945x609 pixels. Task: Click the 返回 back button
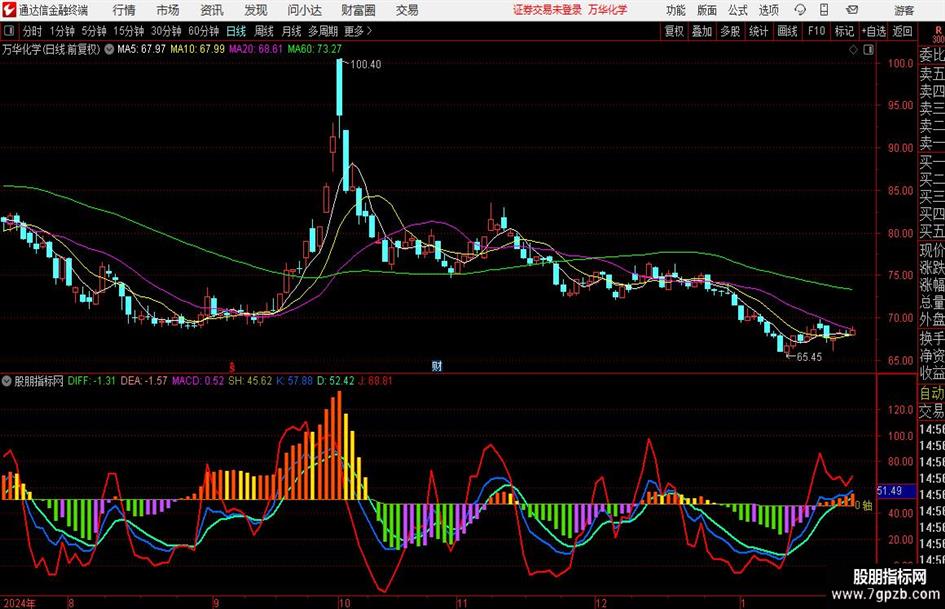coord(902,31)
